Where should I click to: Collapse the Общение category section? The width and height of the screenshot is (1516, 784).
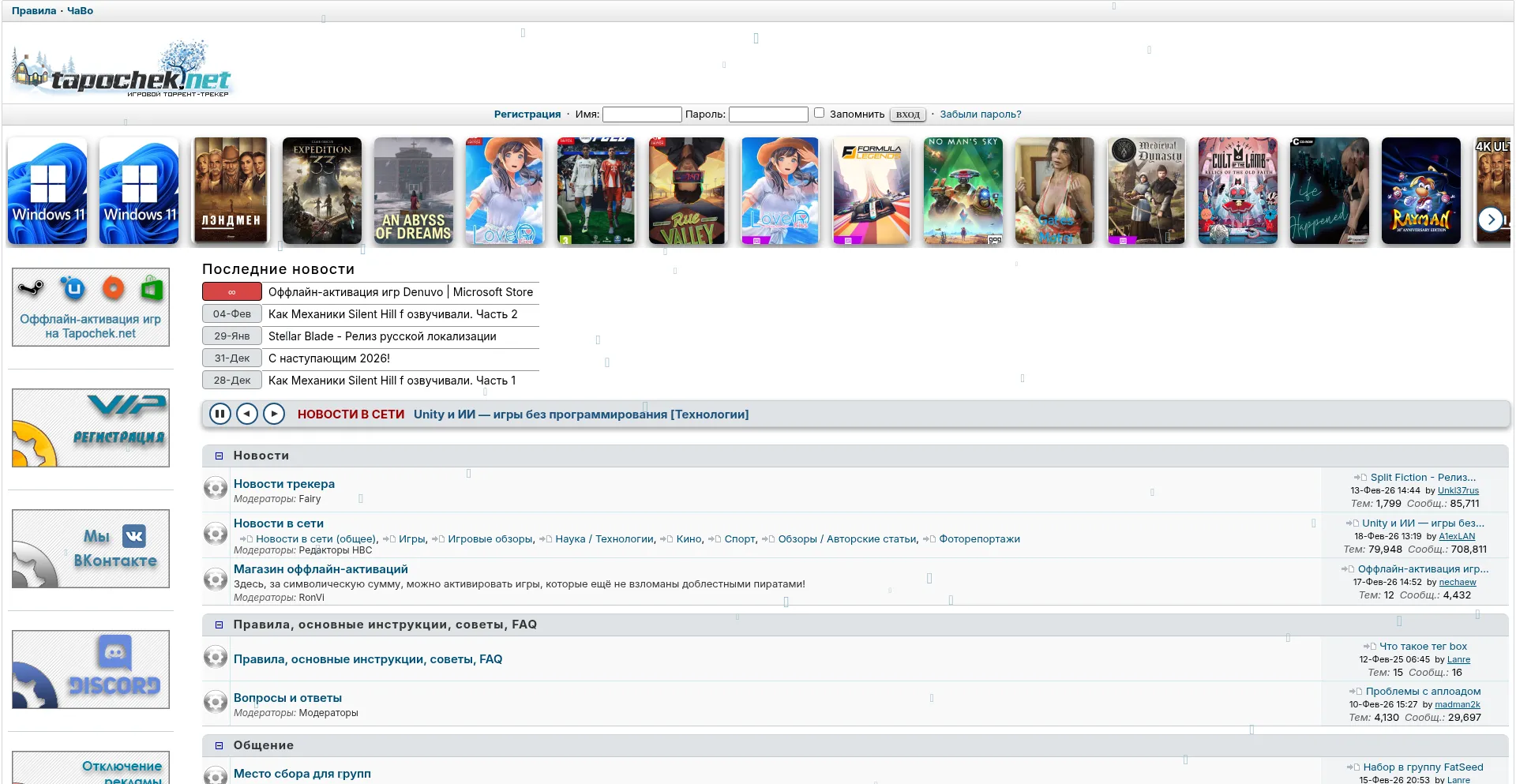(x=220, y=745)
